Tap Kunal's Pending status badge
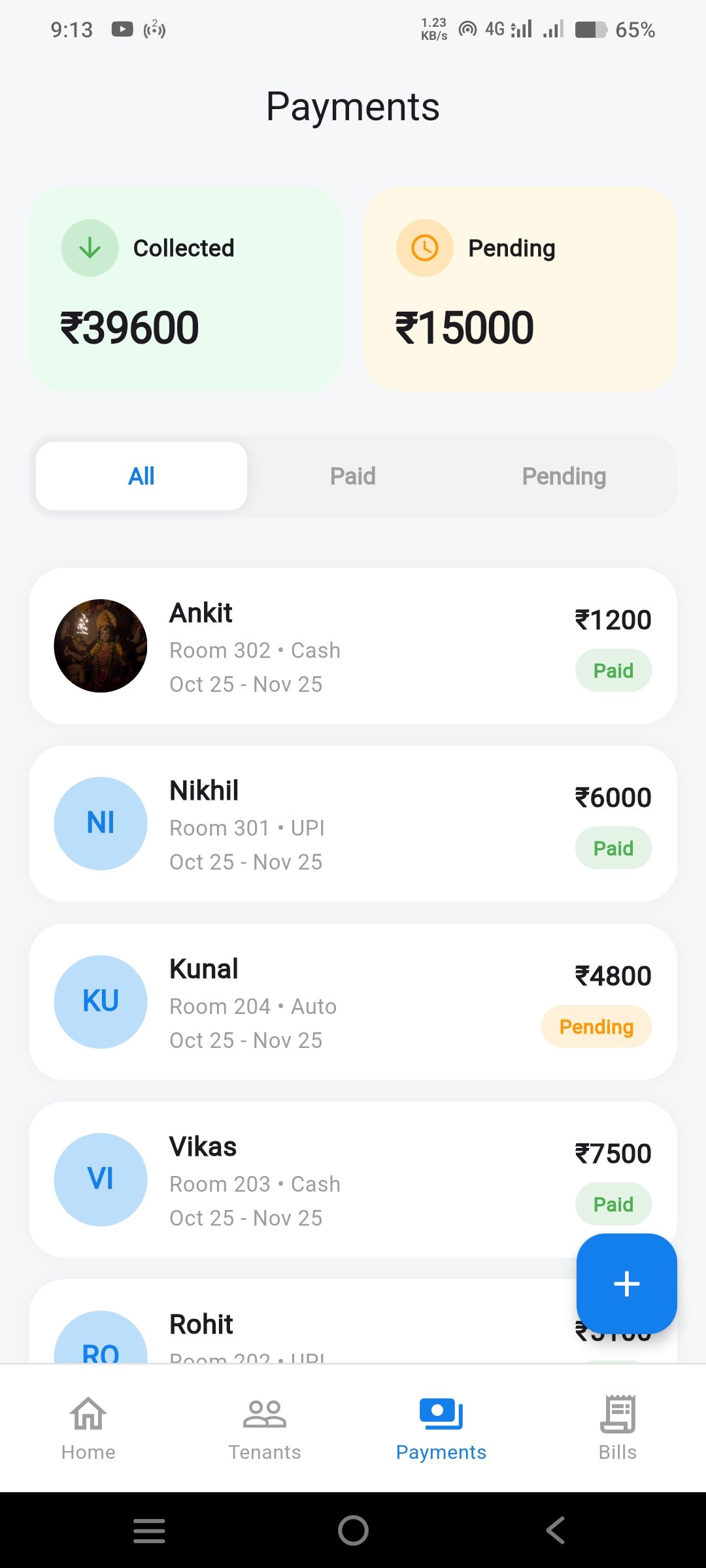706x1568 pixels. pos(596,1026)
